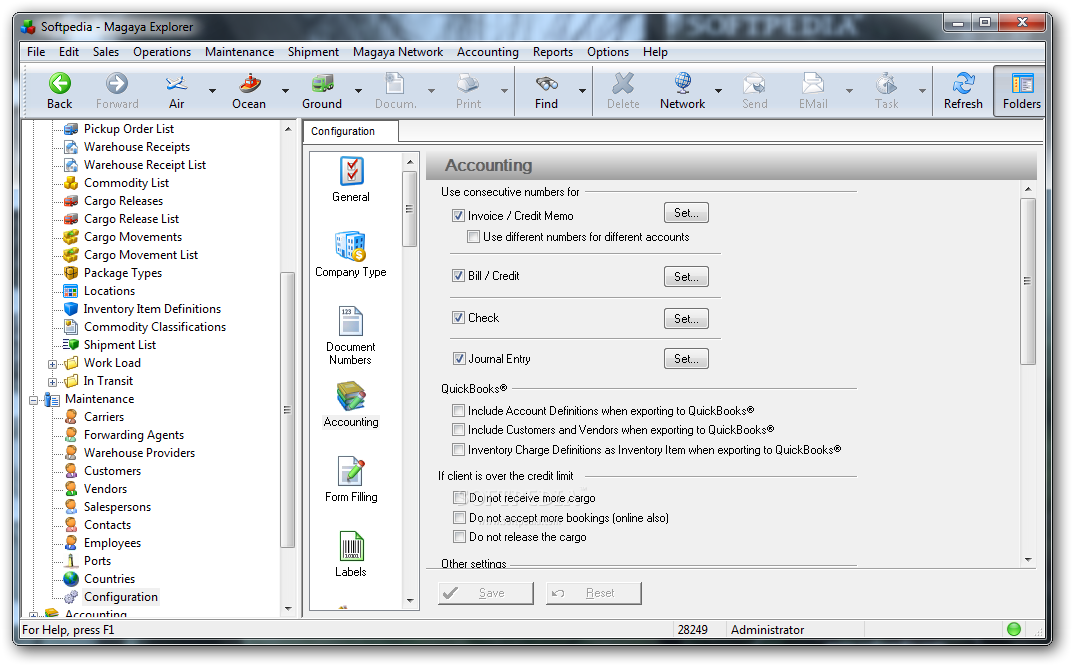This screenshot has width=1073, height=666.
Task: Open General configuration section icon
Action: [351, 171]
